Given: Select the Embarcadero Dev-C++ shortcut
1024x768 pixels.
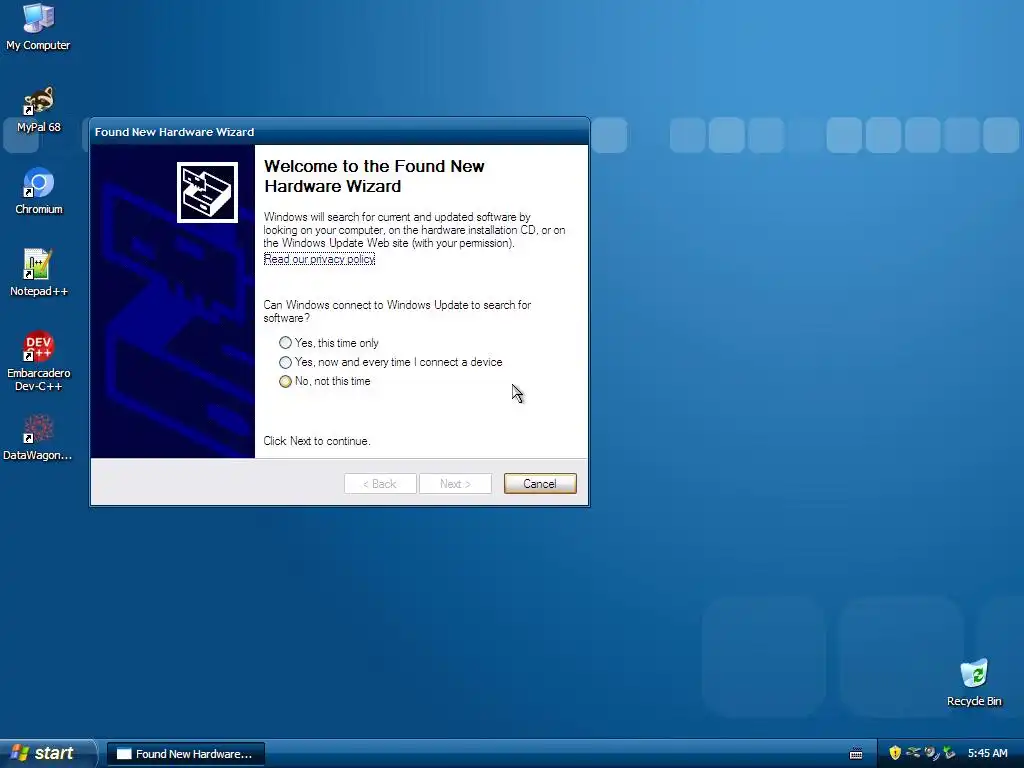Looking at the screenshot, I should [x=38, y=361].
